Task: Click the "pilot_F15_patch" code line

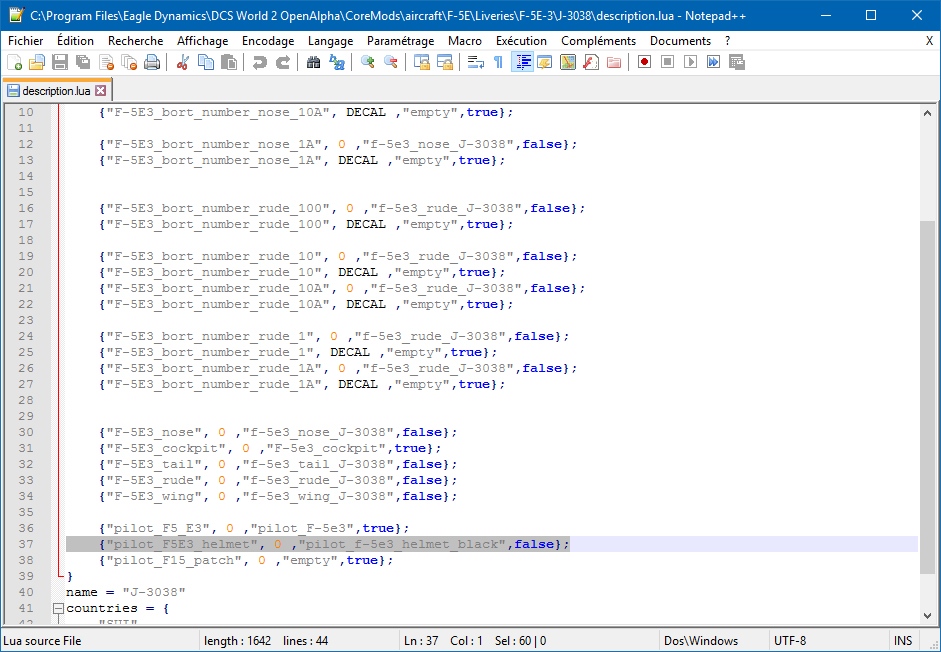Action: click(x=246, y=560)
